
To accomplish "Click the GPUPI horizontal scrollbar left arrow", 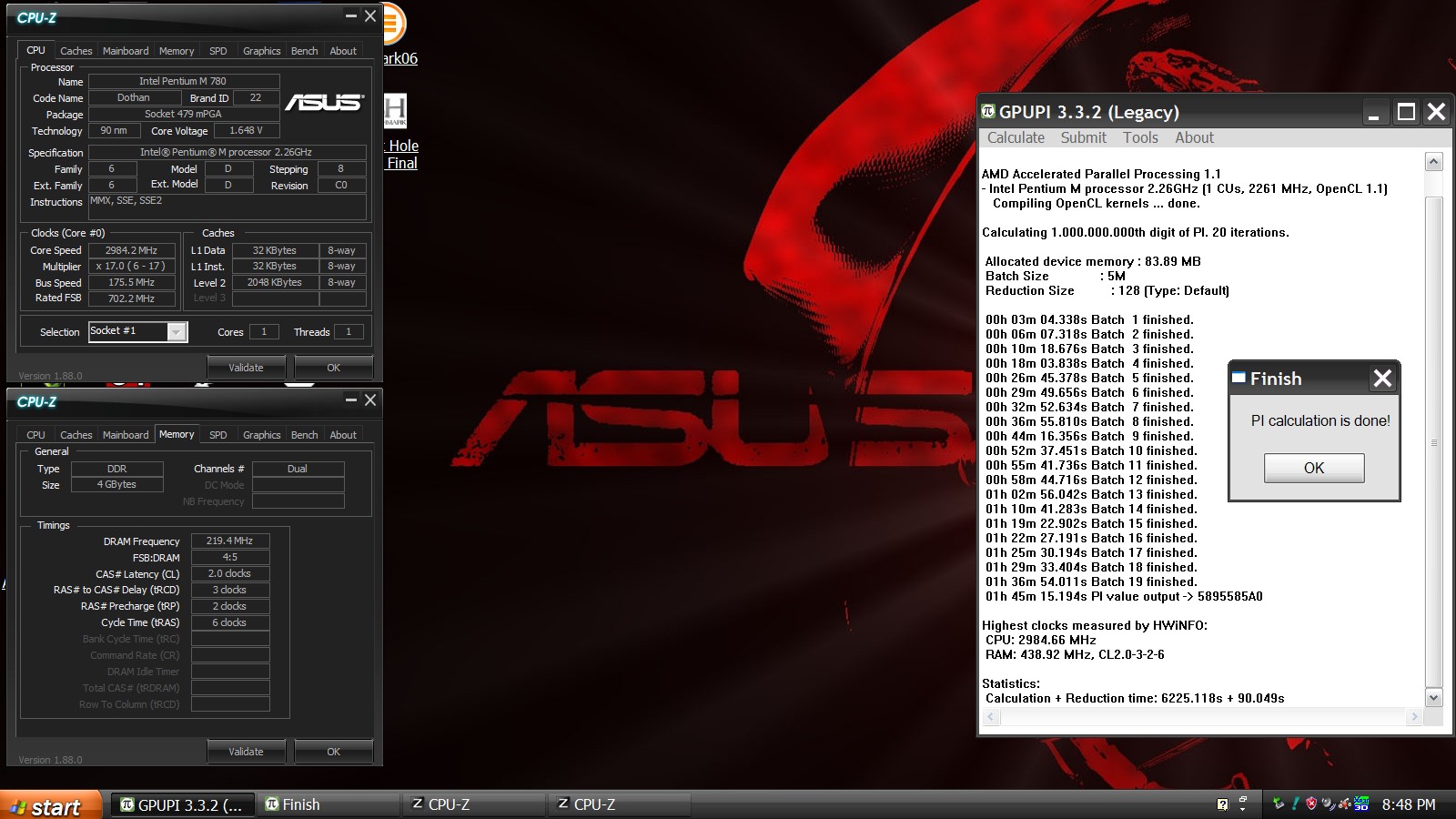I will pos(991,717).
